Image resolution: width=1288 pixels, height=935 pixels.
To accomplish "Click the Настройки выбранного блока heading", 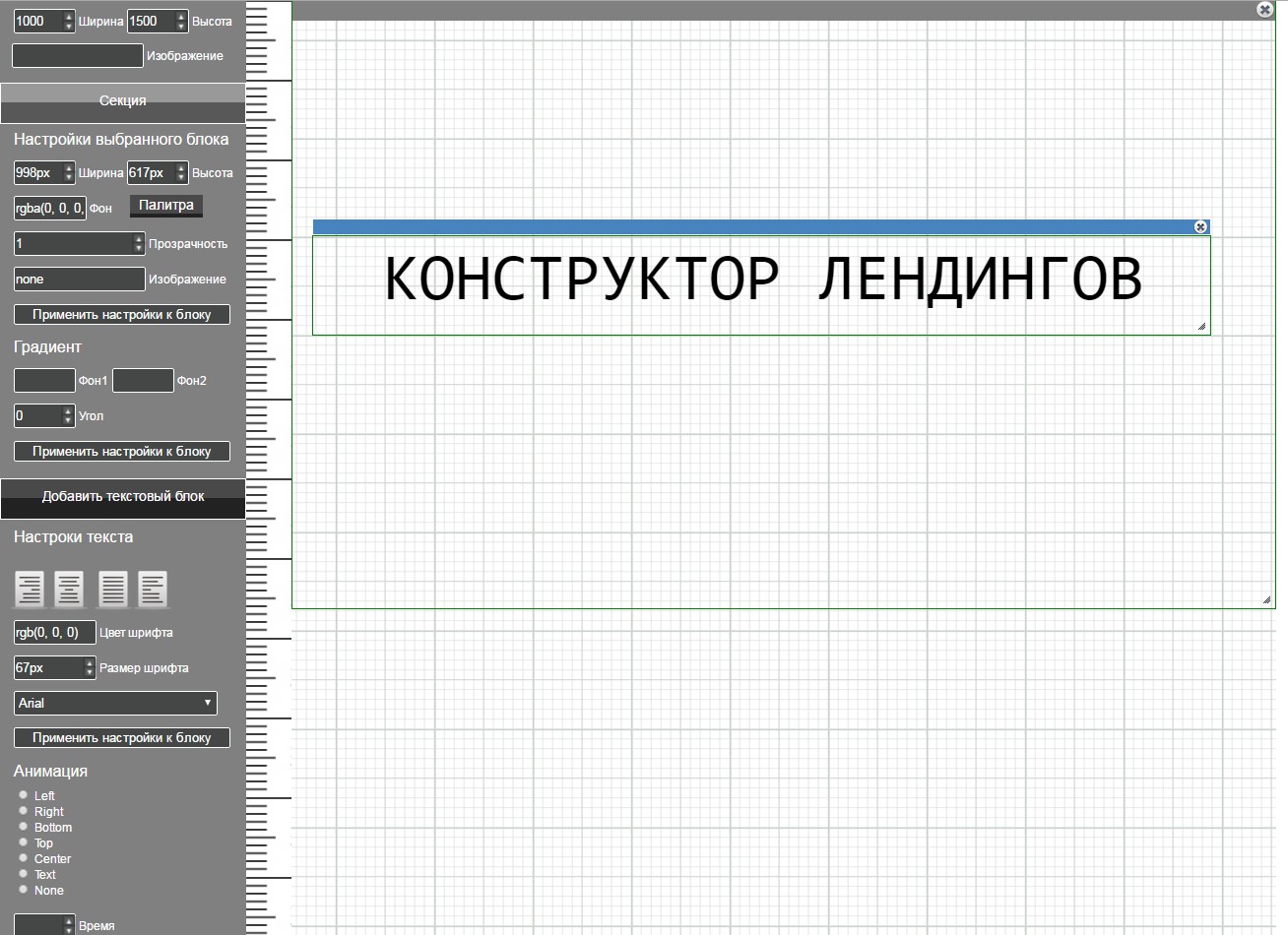I will coord(121,140).
